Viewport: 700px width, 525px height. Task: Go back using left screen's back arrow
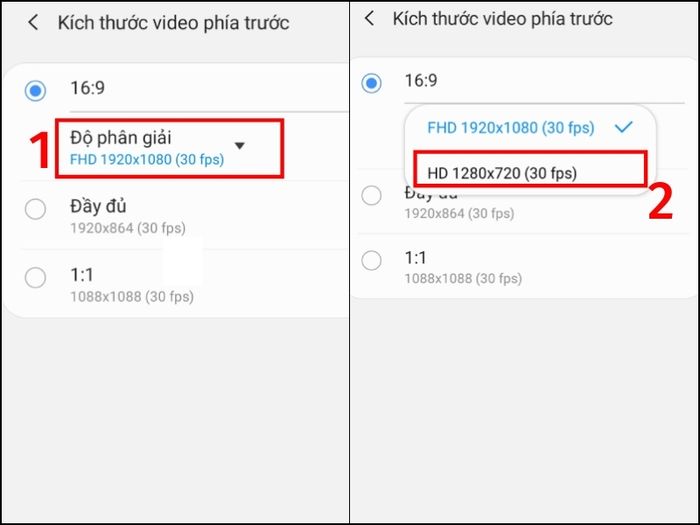tap(33, 22)
